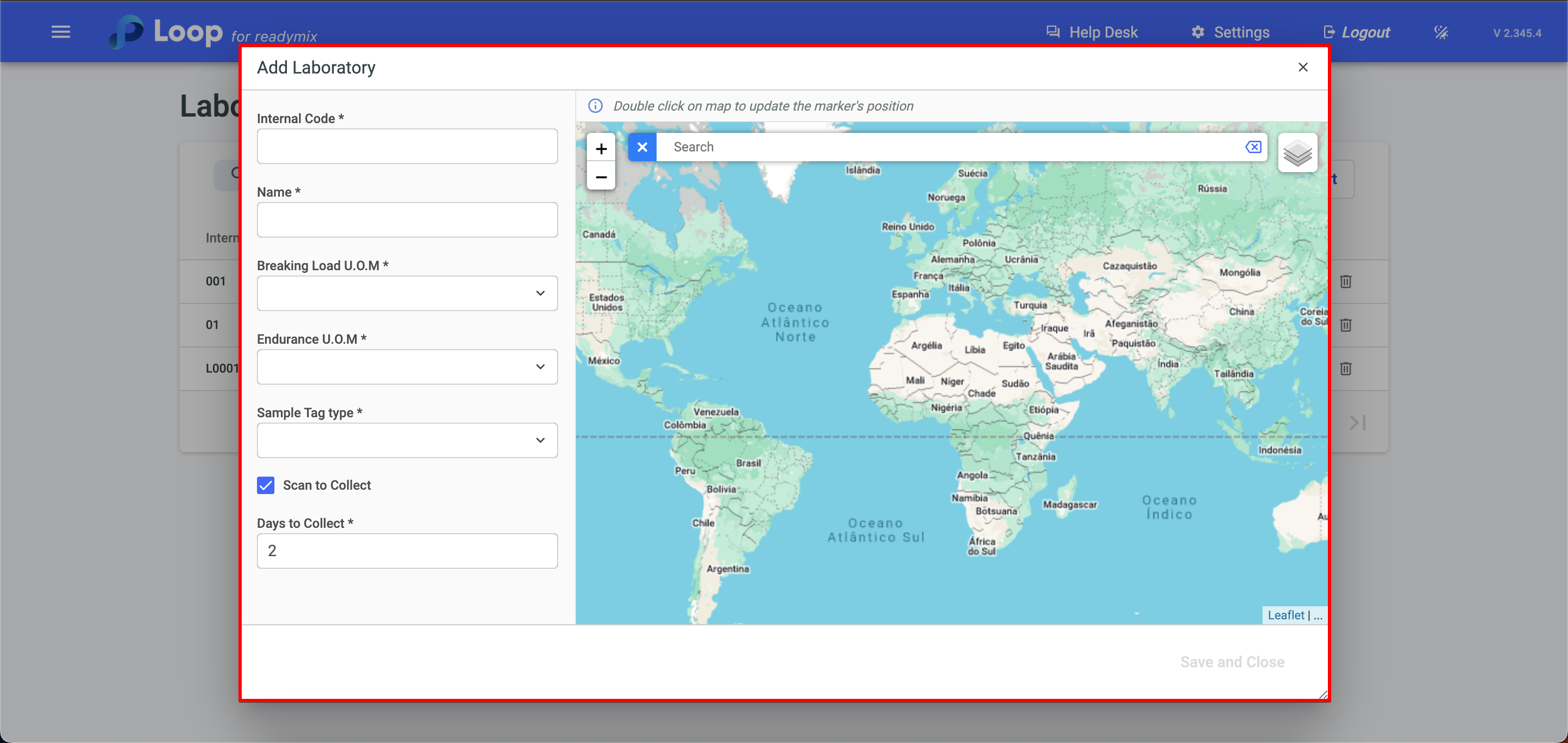The height and width of the screenshot is (743, 1568).
Task: Open Help Desk from the top bar
Action: pyautogui.click(x=1092, y=32)
